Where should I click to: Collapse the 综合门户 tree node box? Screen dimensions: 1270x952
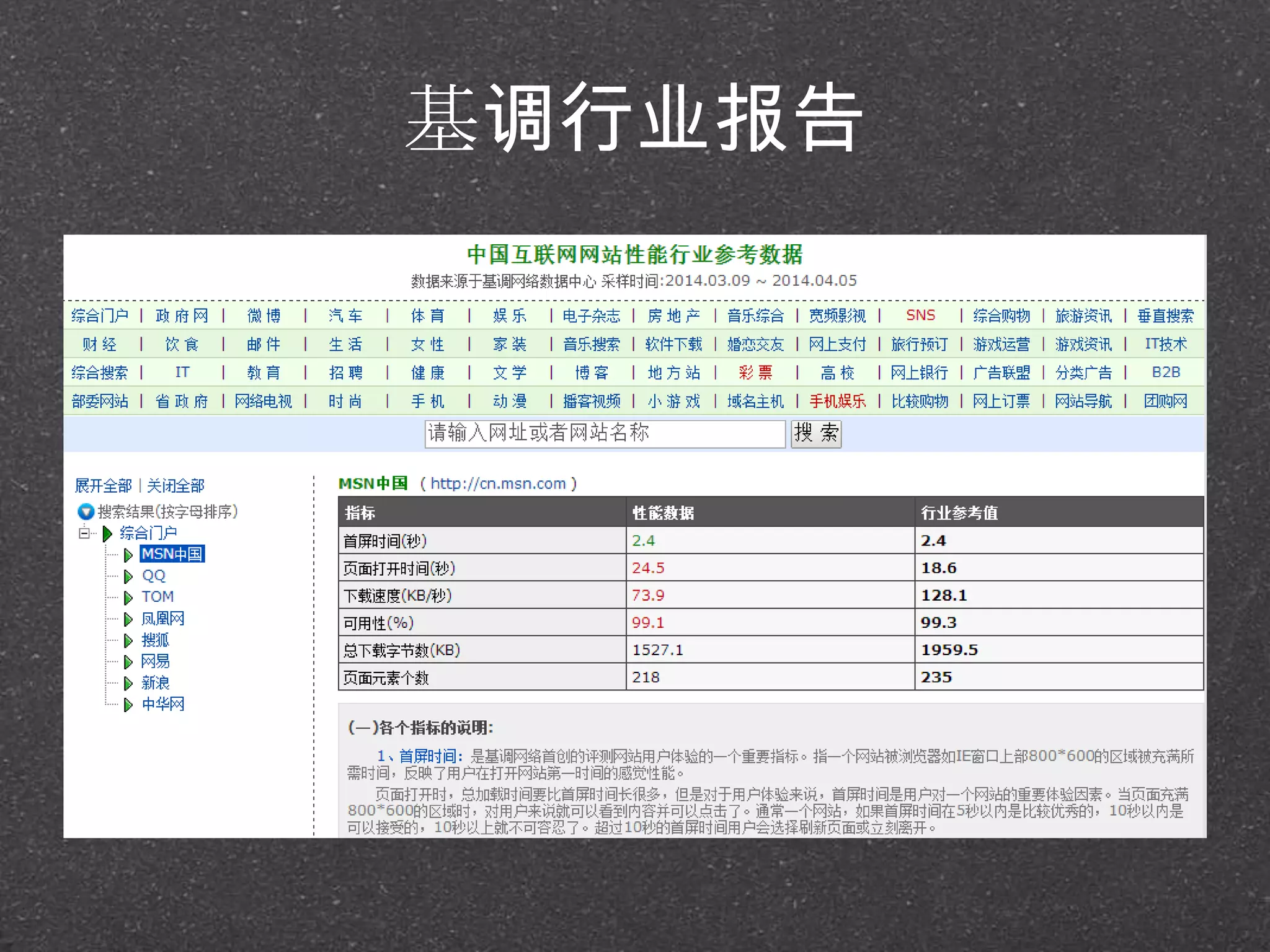tap(84, 532)
